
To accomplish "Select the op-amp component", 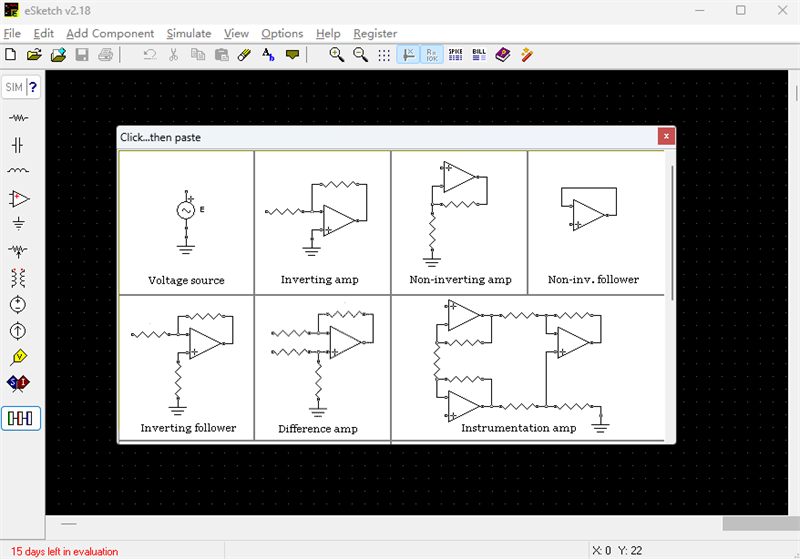I will [x=19, y=198].
